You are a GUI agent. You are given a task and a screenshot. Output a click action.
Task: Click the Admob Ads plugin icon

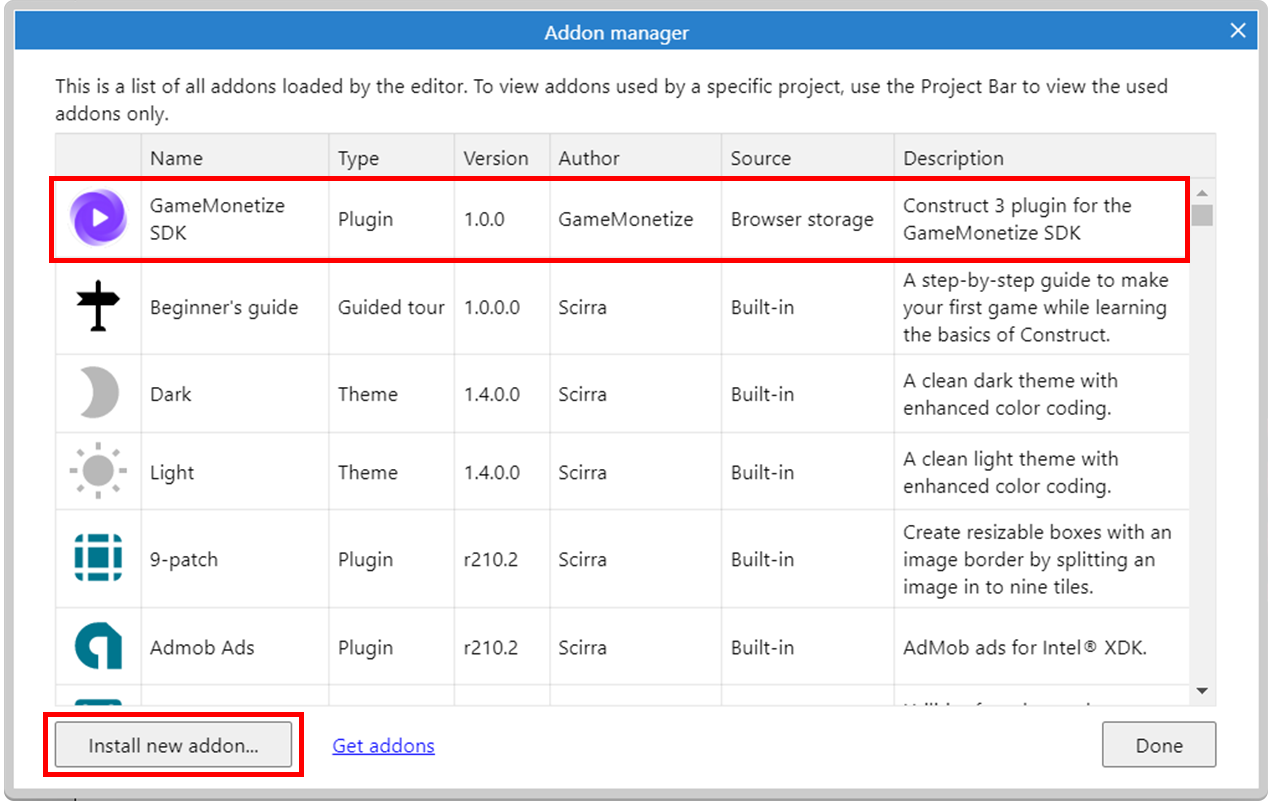tap(98, 646)
